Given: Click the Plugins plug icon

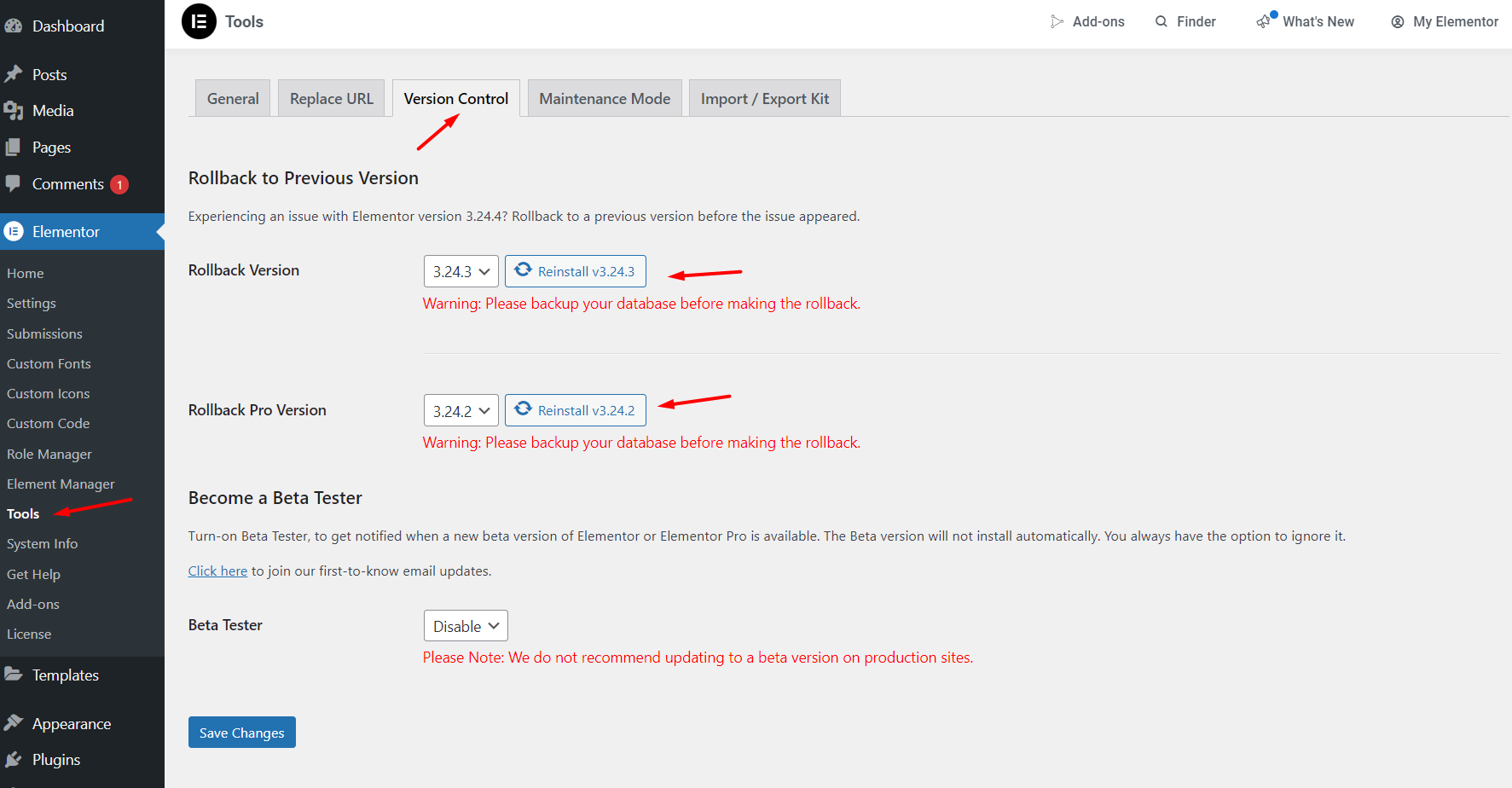Looking at the screenshot, I should tap(14, 759).
